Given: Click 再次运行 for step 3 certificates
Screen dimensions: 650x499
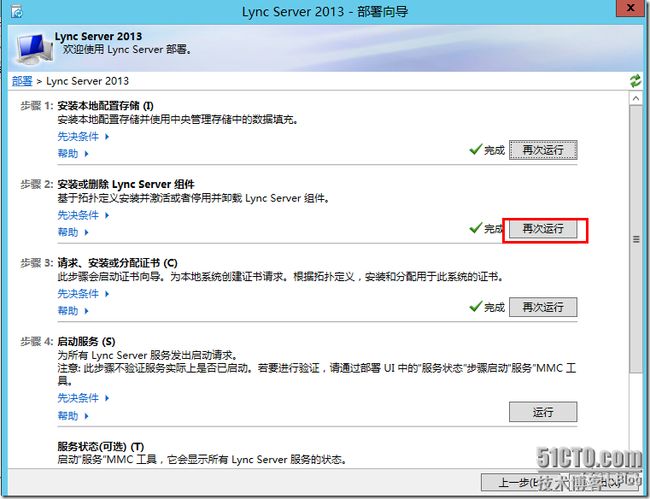Looking at the screenshot, I should (543, 307).
